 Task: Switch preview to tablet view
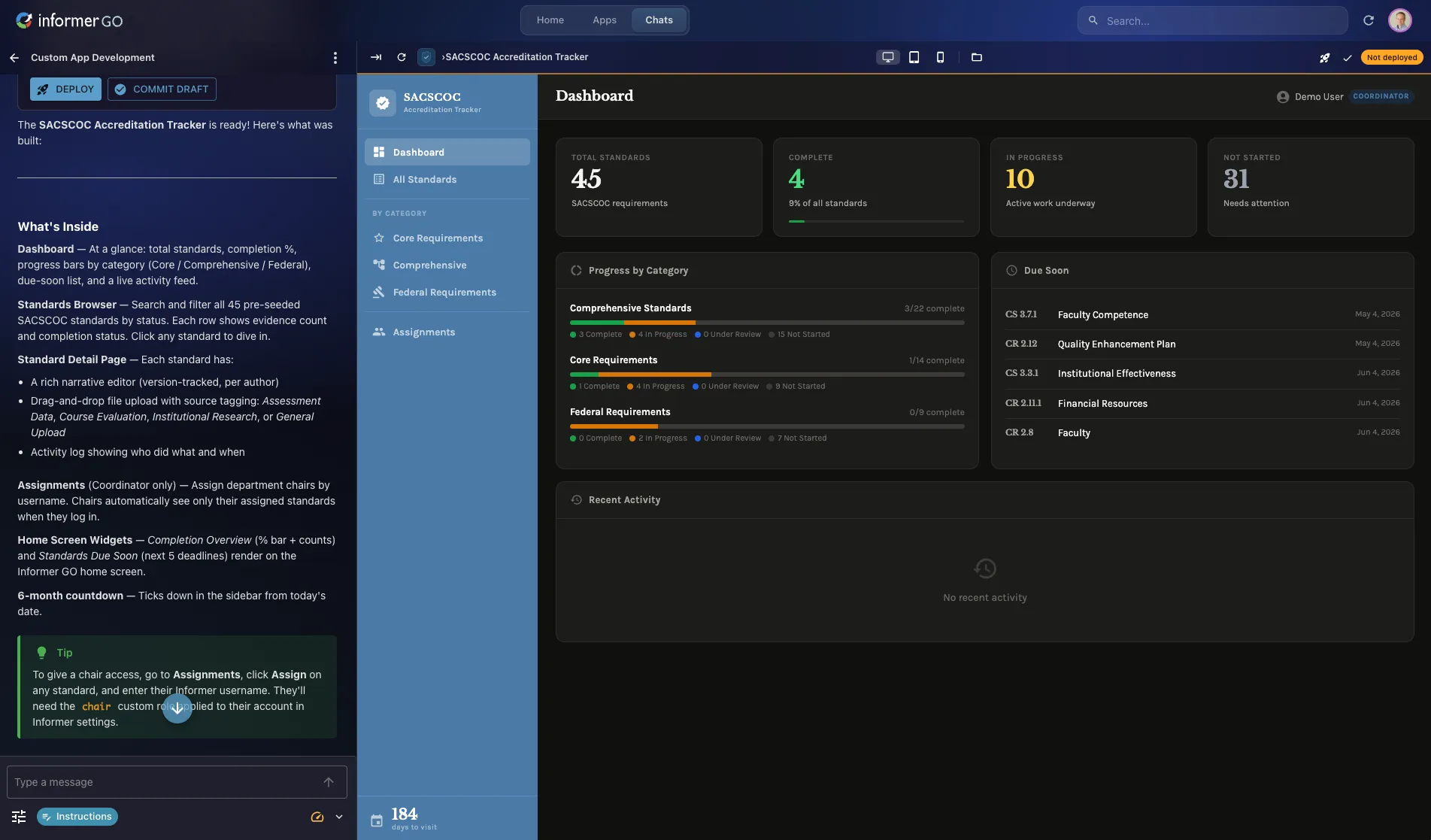pyautogui.click(x=914, y=57)
